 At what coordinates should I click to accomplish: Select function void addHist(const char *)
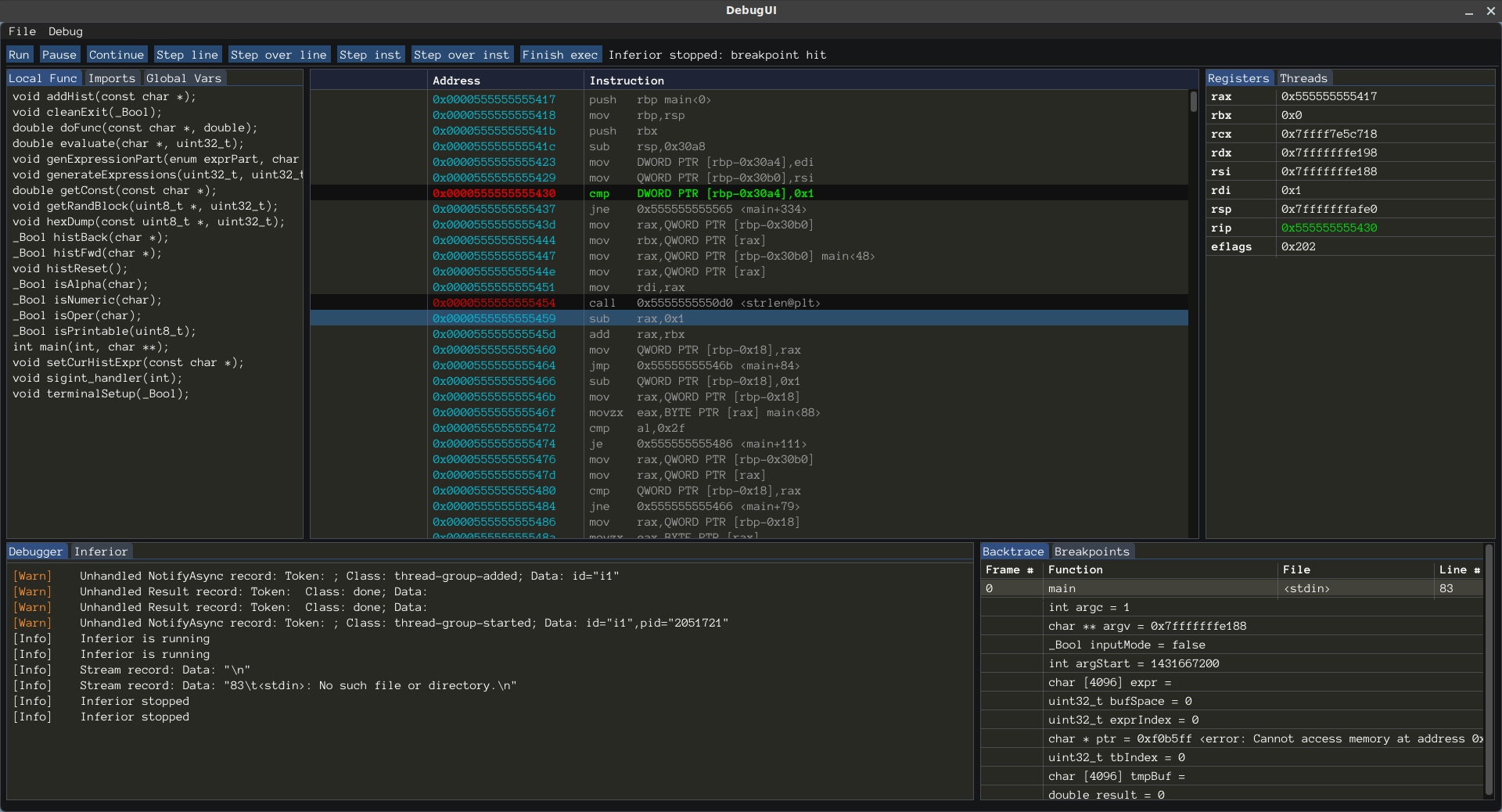coord(104,96)
